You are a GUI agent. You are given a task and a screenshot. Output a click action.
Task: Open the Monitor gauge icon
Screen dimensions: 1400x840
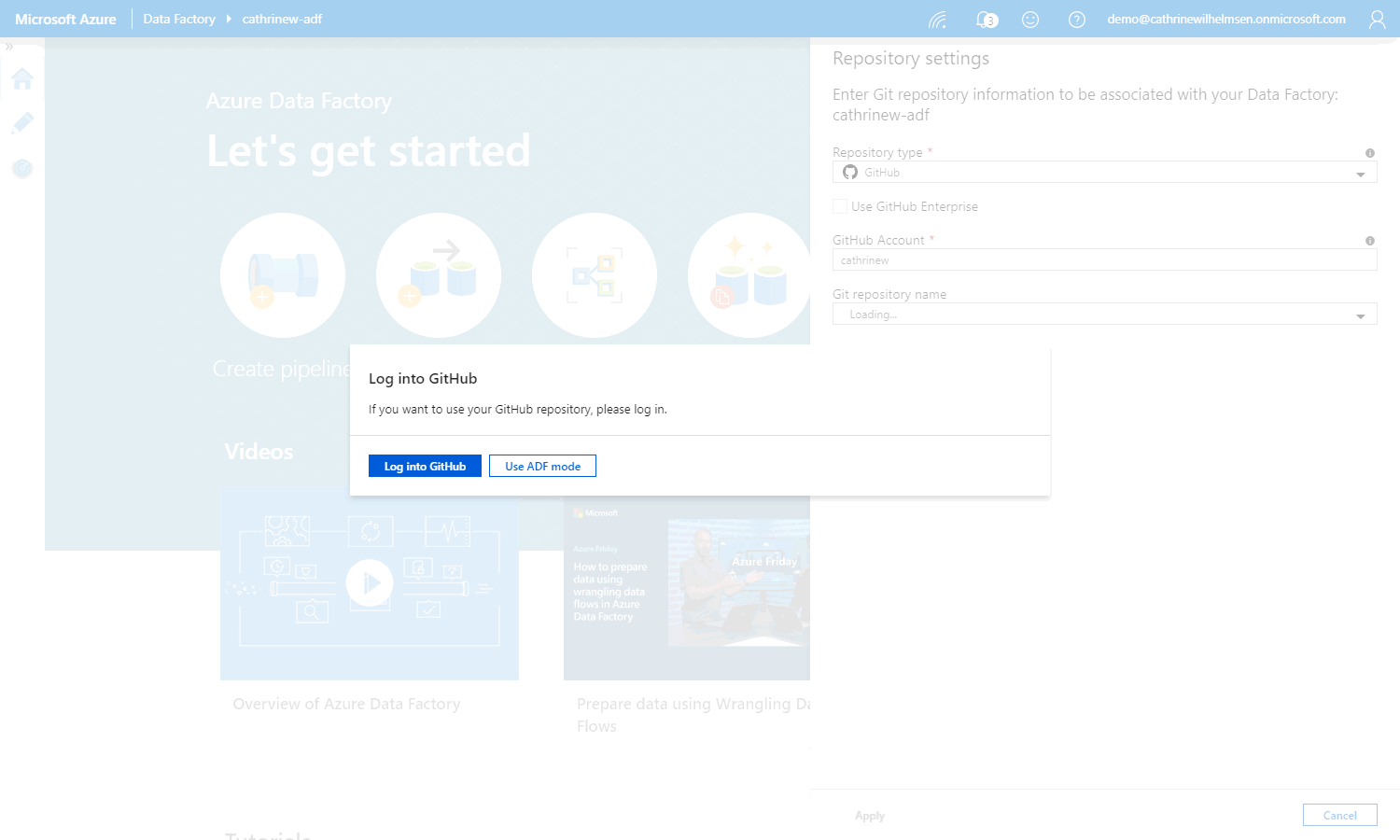(x=22, y=168)
